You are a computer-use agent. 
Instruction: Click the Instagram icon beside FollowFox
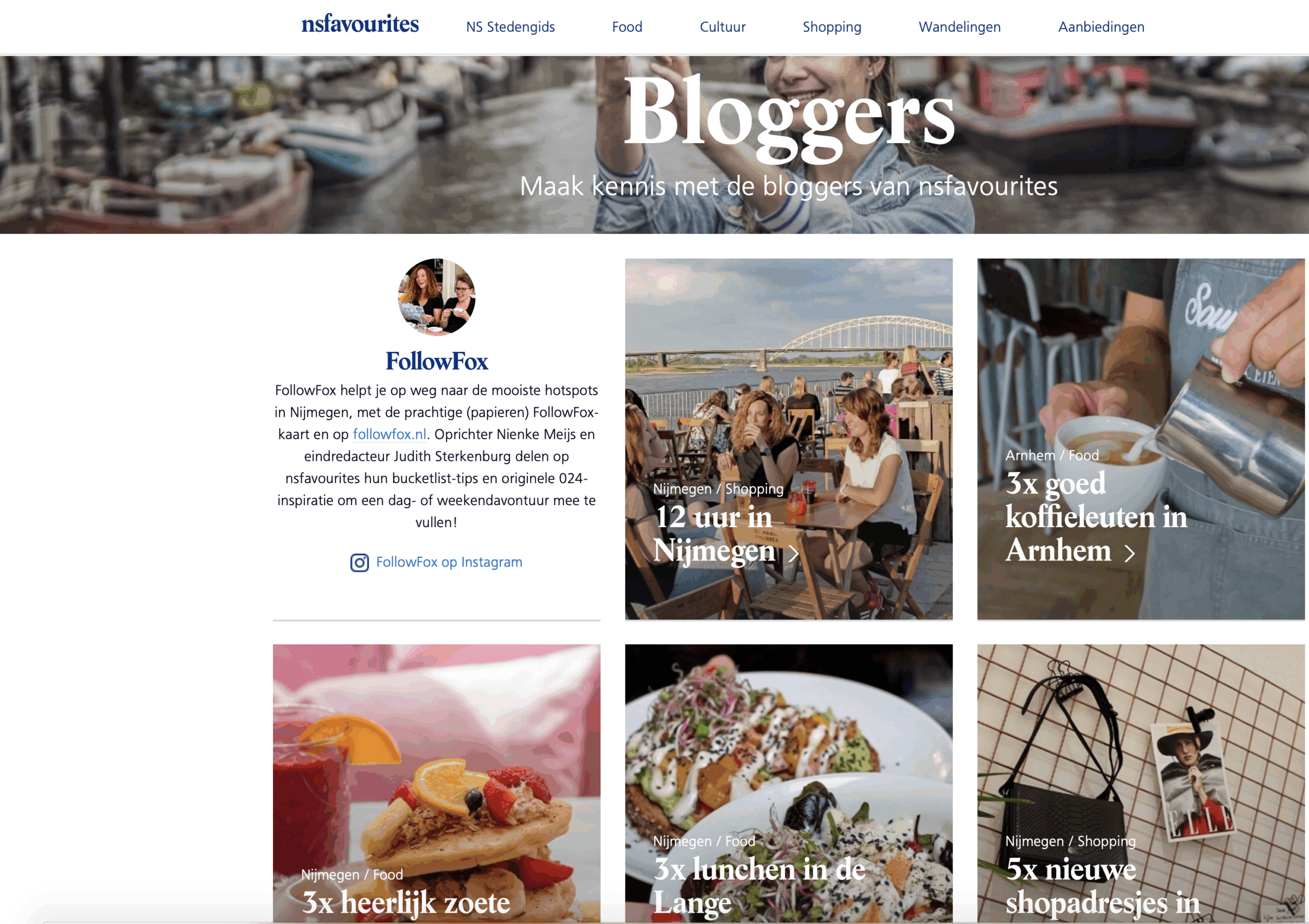point(359,562)
